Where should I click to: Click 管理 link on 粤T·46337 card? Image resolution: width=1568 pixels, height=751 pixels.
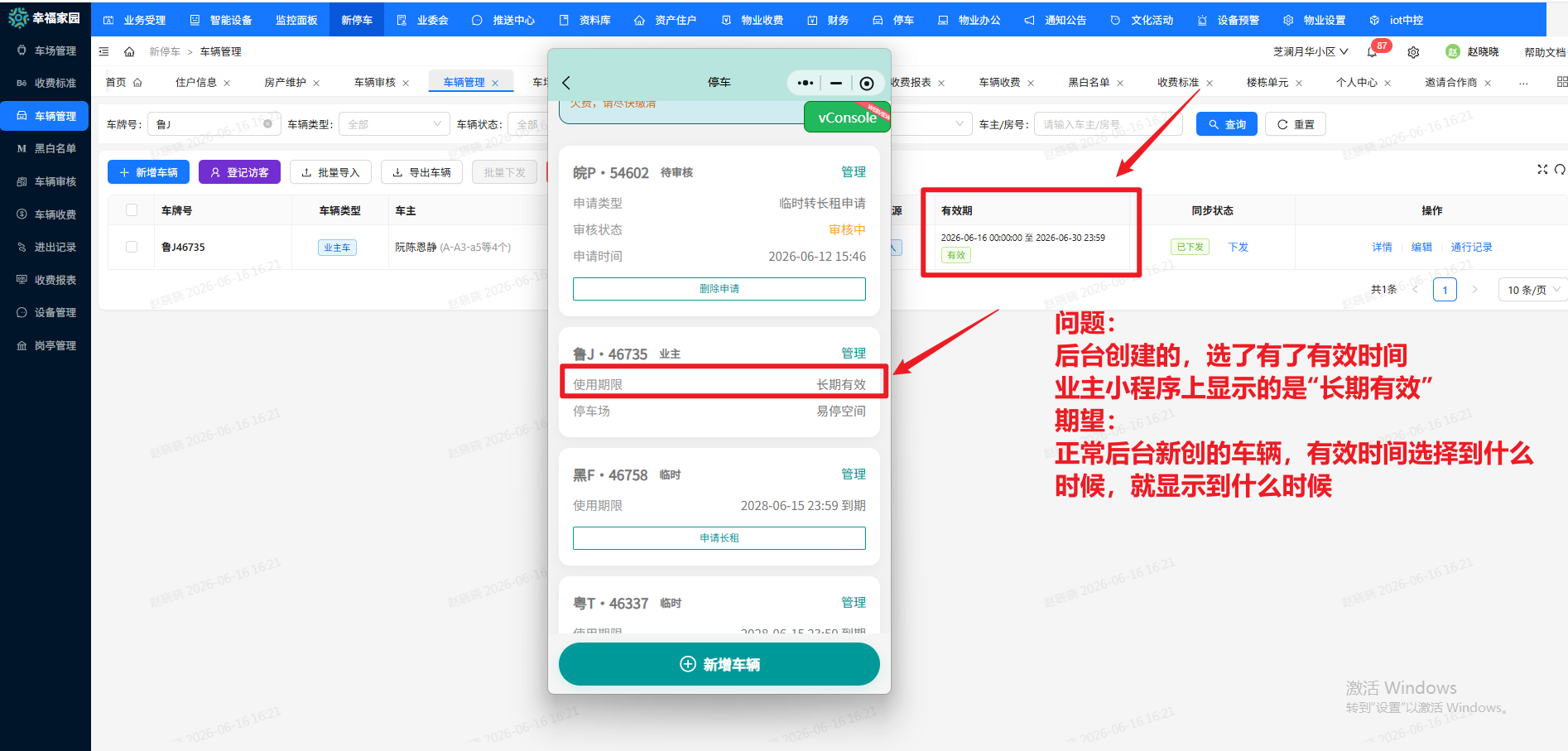point(854,603)
